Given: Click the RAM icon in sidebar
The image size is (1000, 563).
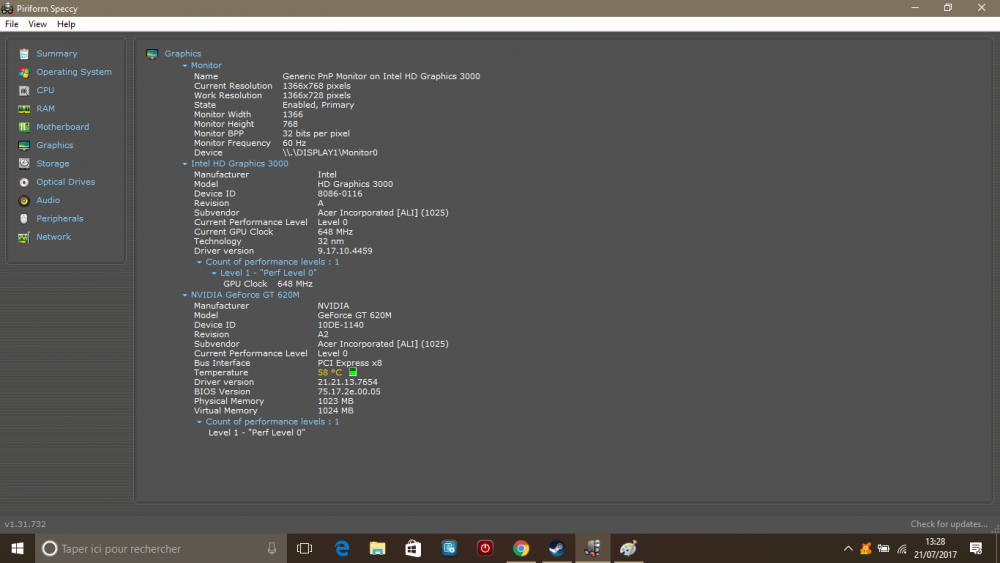Looking at the screenshot, I should (24, 109).
